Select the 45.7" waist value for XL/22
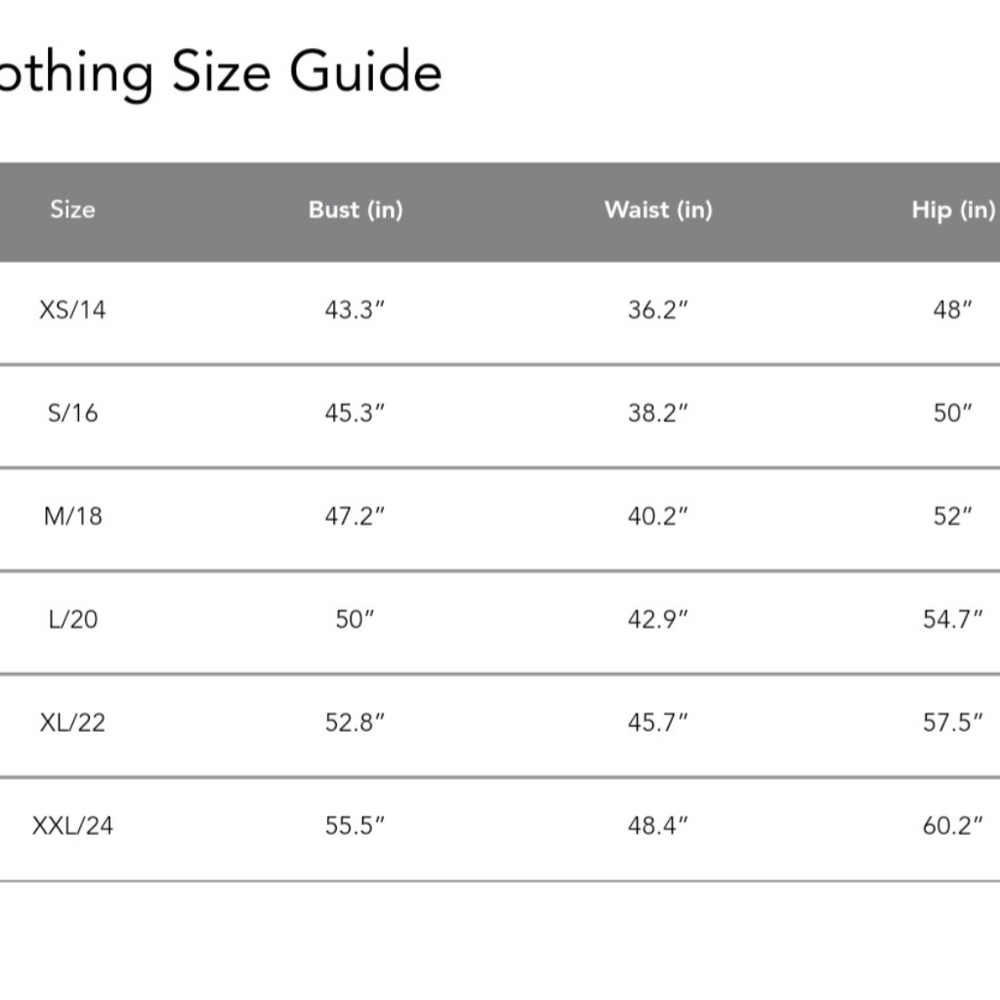The width and height of the screenshot is (1000, 1000). tap(658, 723)
